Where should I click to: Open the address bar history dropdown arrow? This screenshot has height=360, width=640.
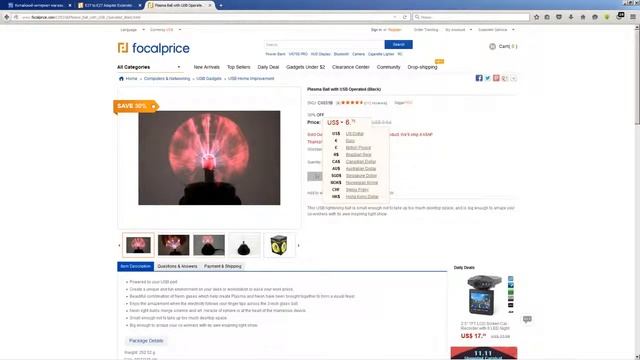[395, 17]
